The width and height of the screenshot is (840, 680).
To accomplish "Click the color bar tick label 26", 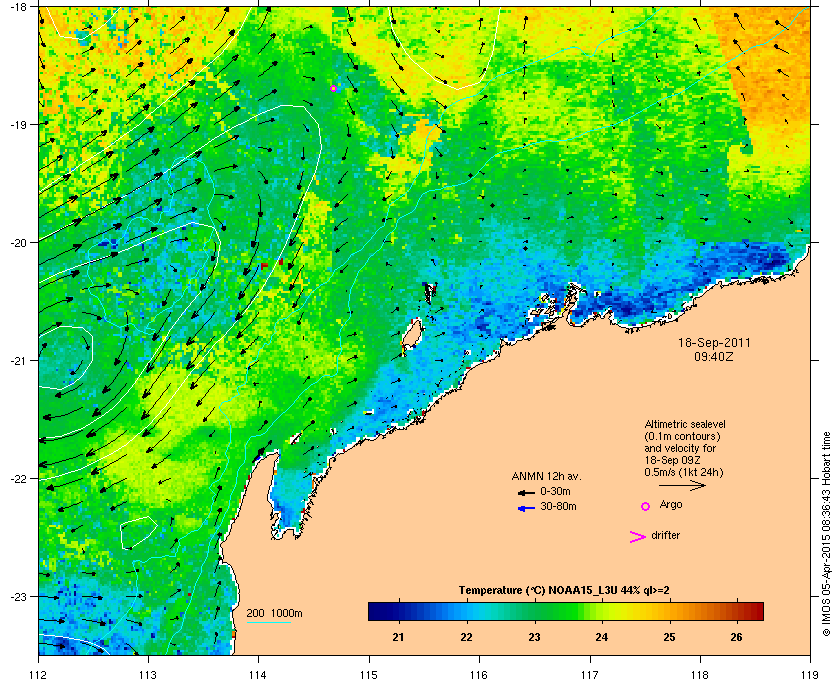I will [x=737, y=637].
